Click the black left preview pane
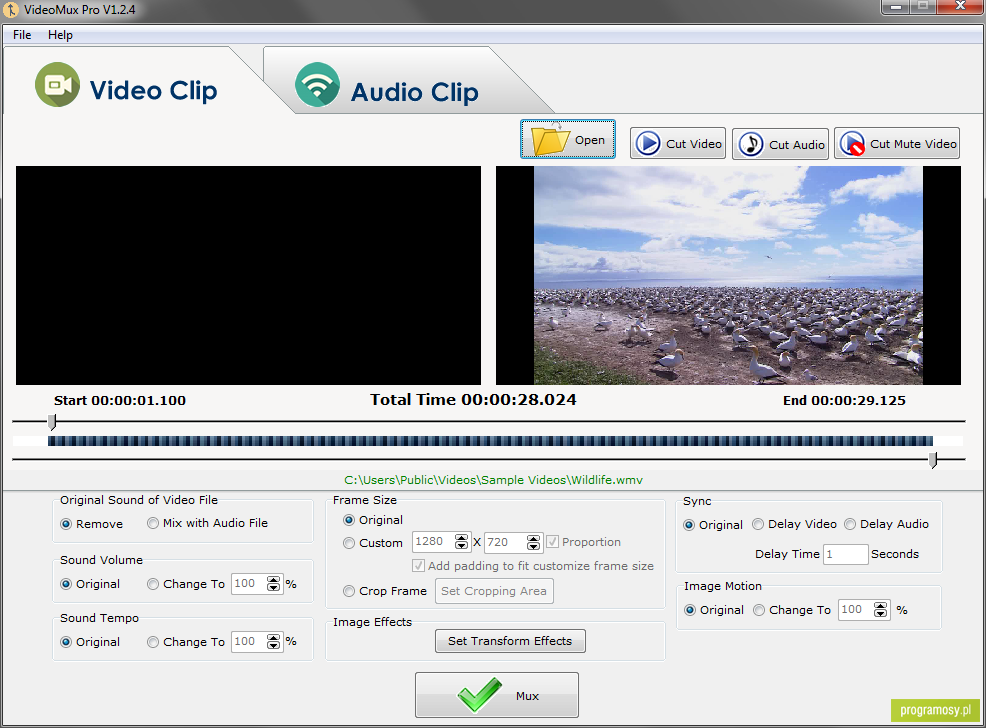Viewport: 986px width, 728px height. pos(248,275)
